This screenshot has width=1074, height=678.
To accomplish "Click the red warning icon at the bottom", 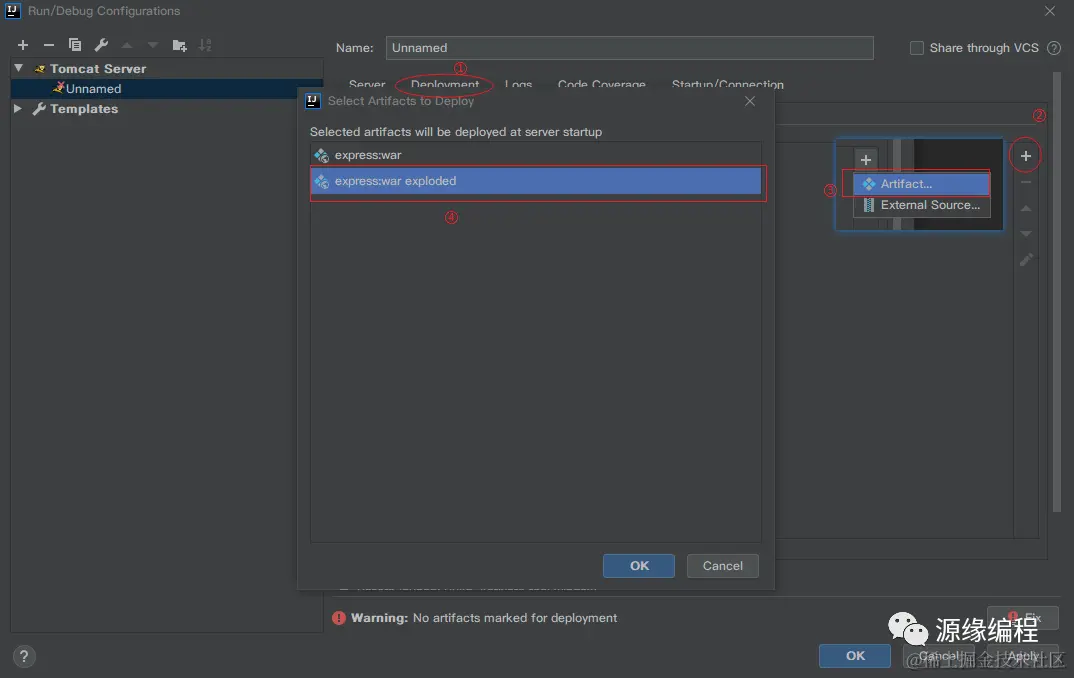I will (338, 618).
